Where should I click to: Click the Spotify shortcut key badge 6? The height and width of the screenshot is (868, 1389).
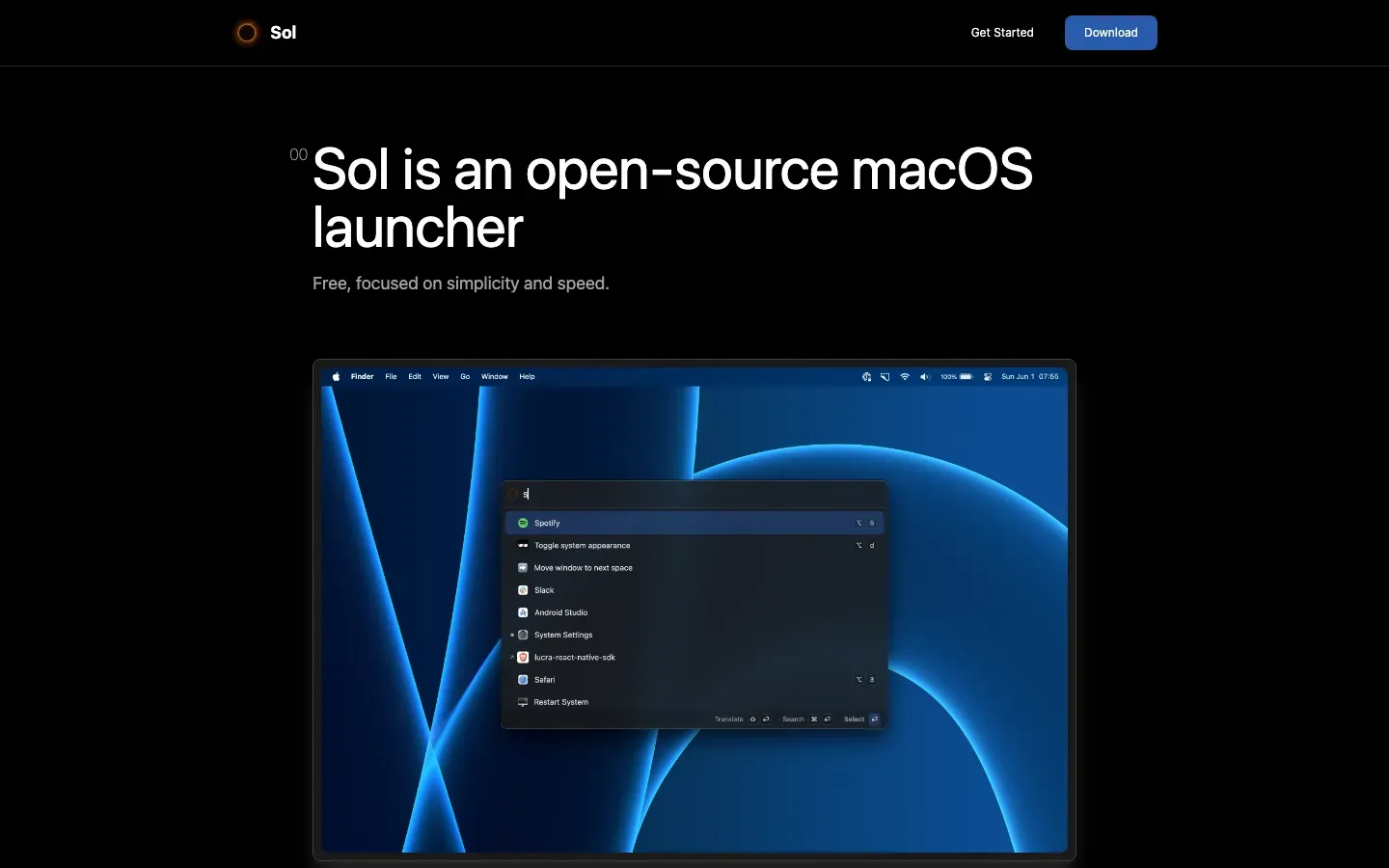872,523
